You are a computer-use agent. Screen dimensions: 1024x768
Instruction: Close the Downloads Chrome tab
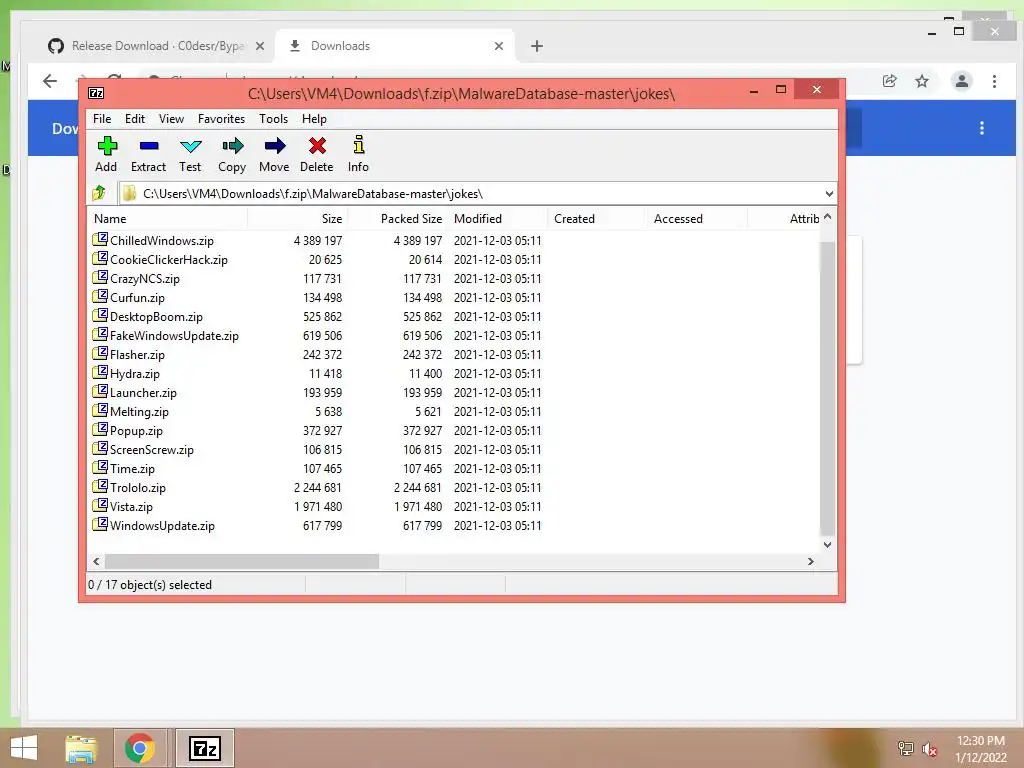499,46
